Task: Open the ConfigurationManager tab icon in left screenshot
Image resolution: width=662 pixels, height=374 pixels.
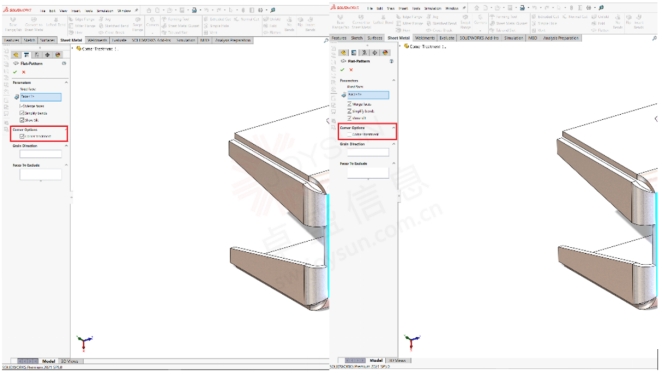Action: [37, 55]
